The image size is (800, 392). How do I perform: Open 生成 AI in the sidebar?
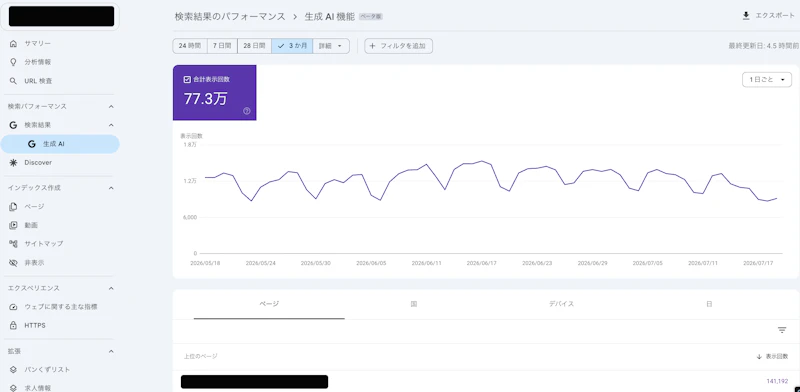click(x=60, y=144)
